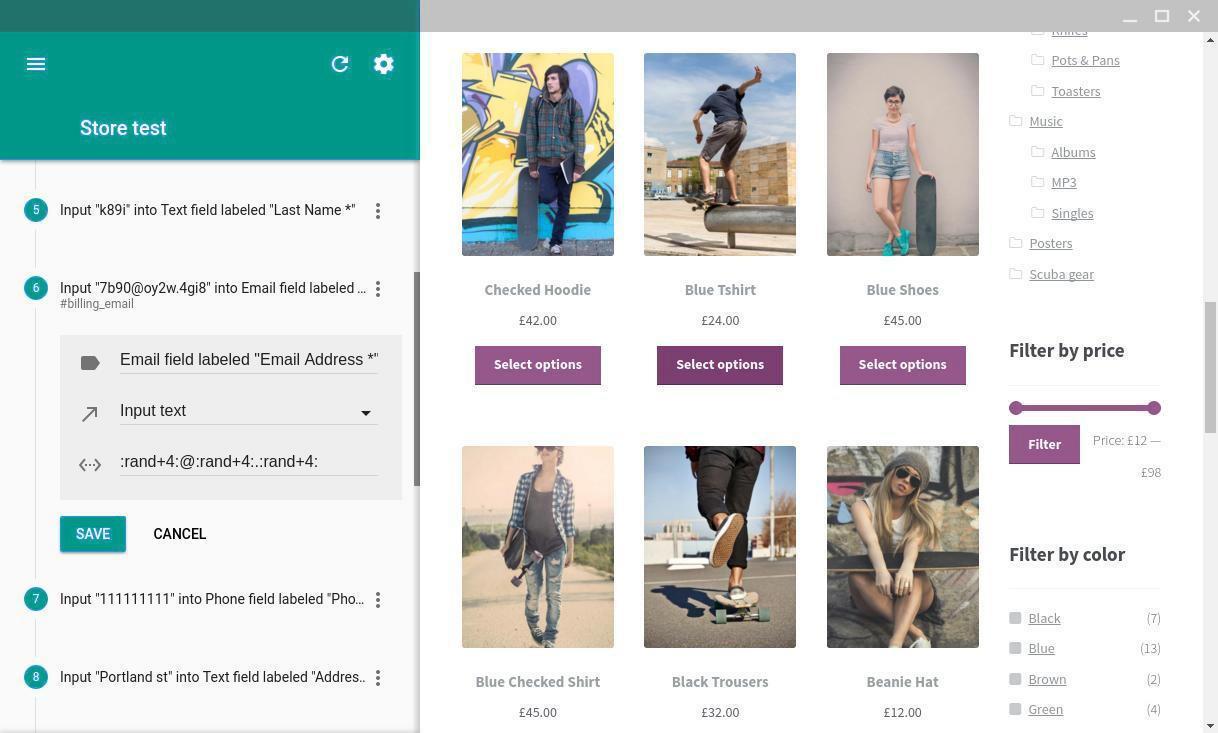The height and width of the screenshot is (733, 1218).
Task: Open the Posters category
Action: point(1050,243)
